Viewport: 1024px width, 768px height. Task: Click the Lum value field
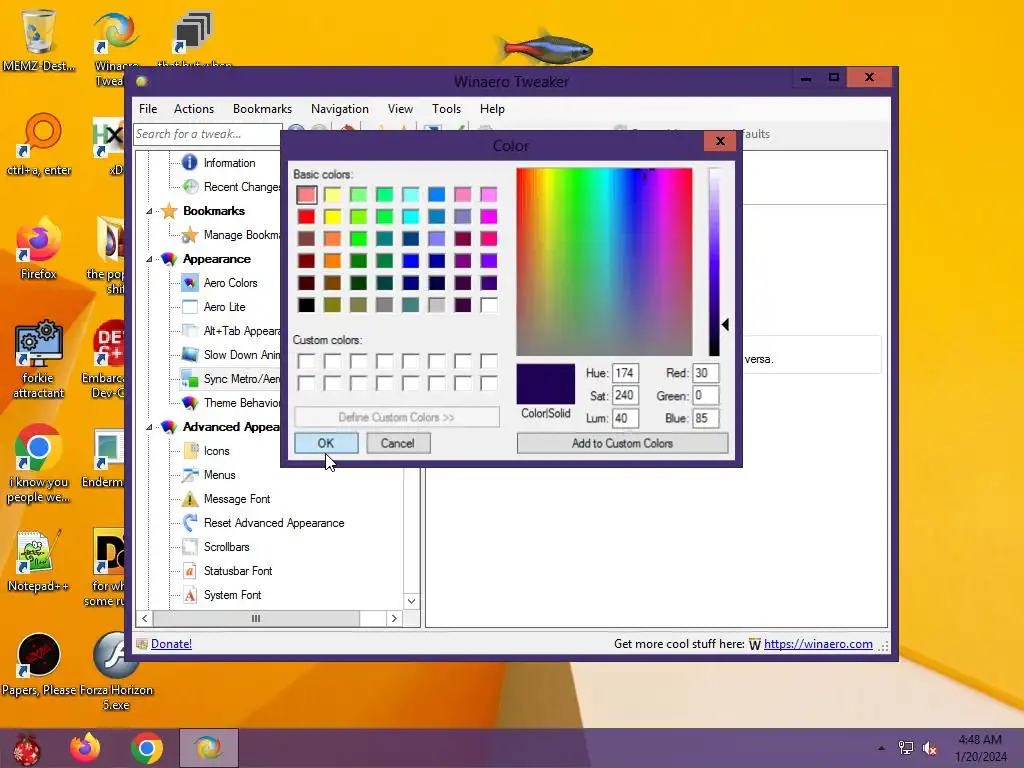[625, 419]
